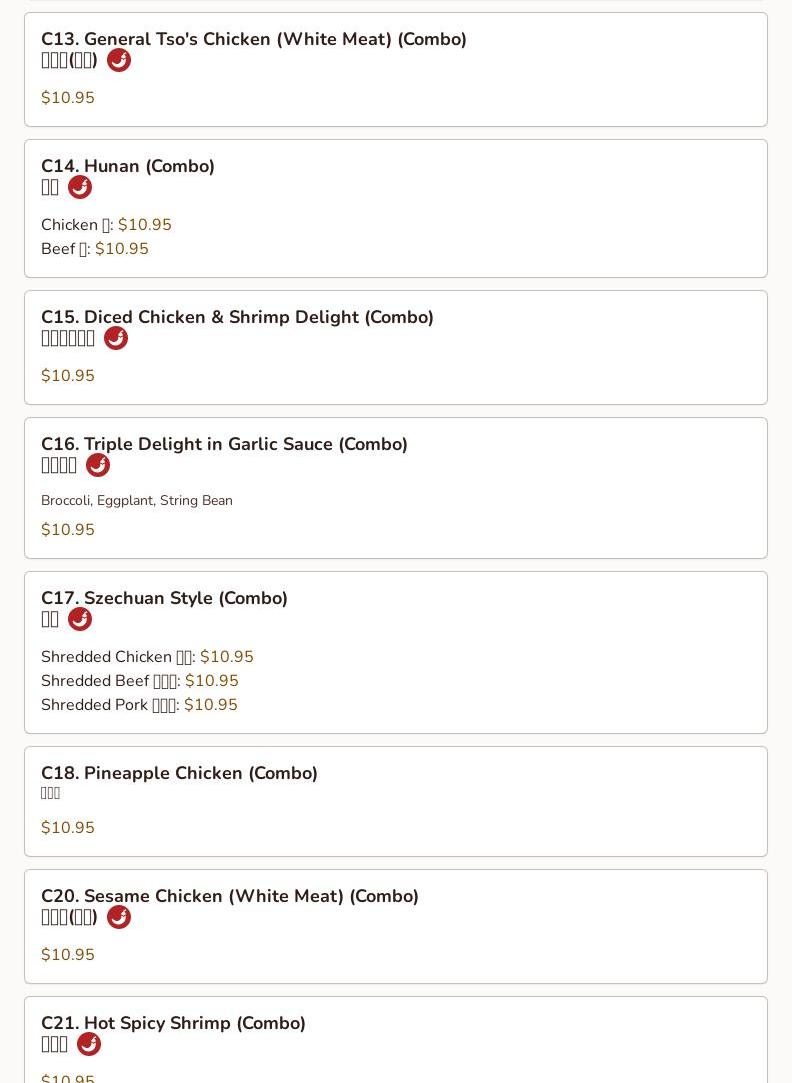This screenshot has width=792, height=1083.
Task: Click spicy chili icon on C13 General Tso's
Action: point(119,61)
